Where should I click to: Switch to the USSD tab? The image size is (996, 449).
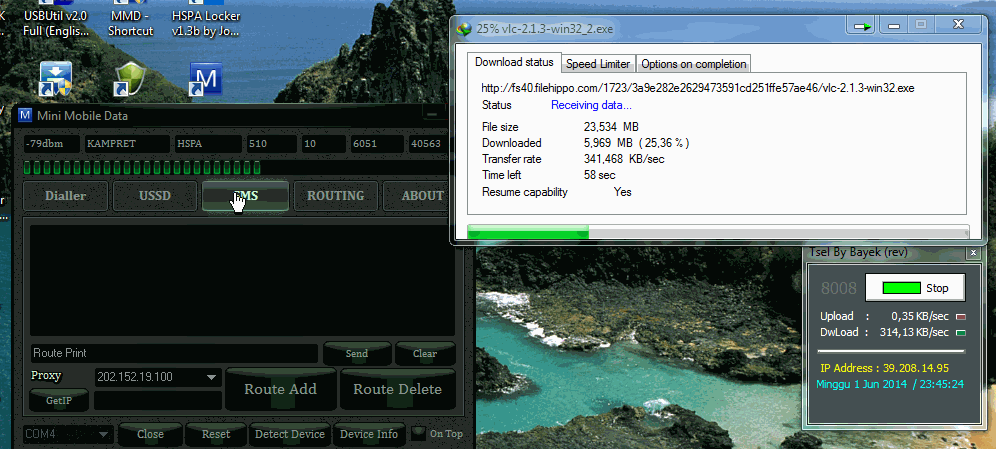155,196
